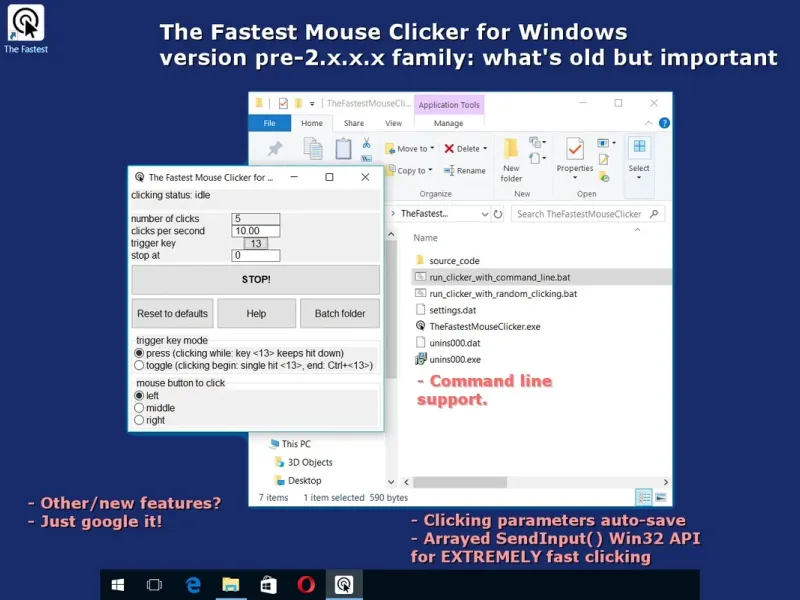This screenshot has height=600, width=800.
Task: Open Microsoft Store from taskbar
Action: [x=268, y=585]
